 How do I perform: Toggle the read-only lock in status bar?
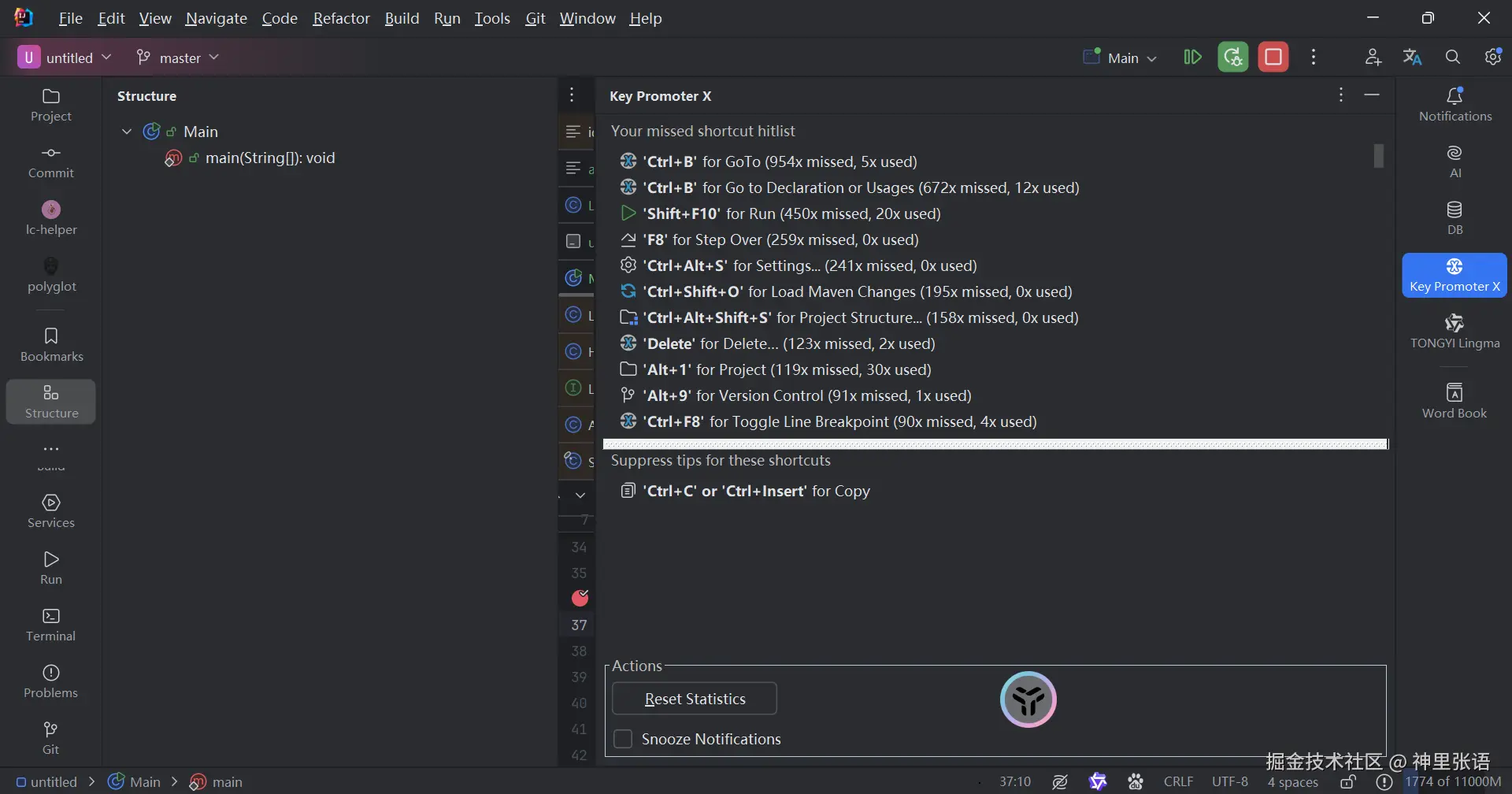(x=1348, y=781)
